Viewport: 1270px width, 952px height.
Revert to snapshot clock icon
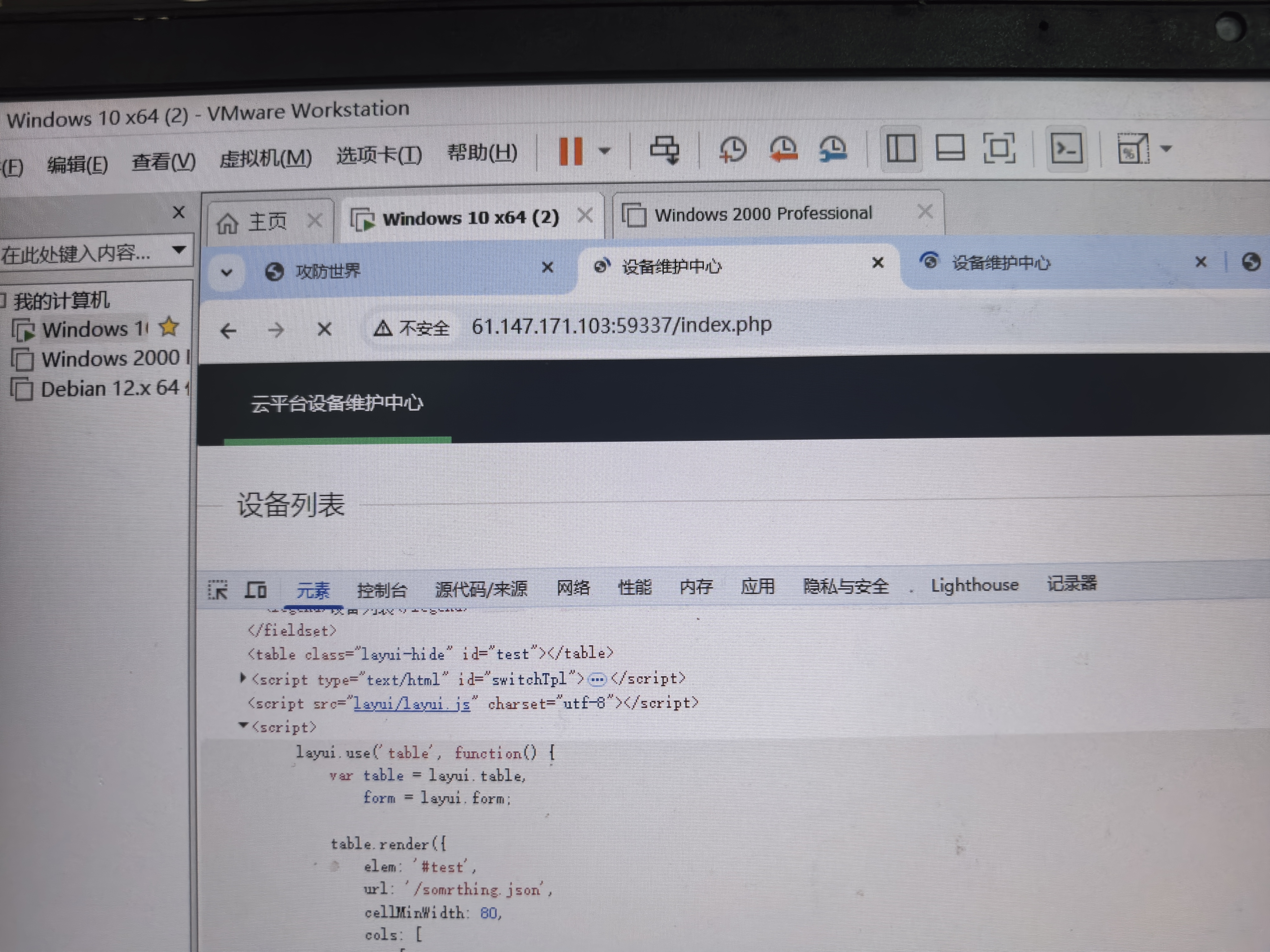pos(783,149)
